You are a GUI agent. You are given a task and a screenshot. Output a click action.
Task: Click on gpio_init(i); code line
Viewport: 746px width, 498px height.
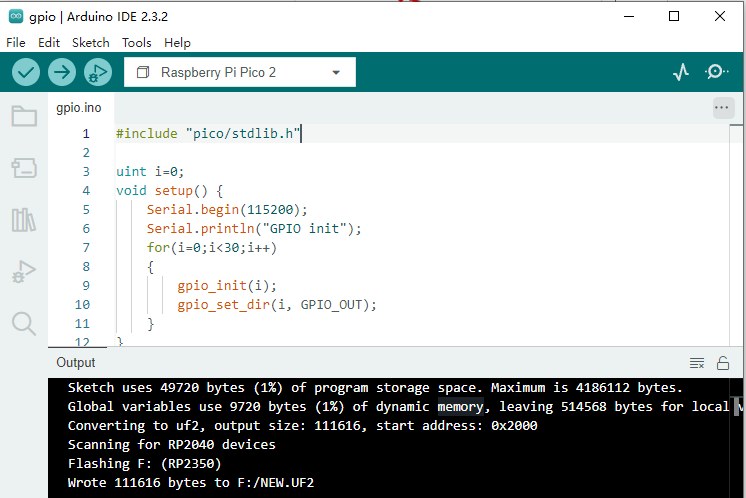click(x=227, y=286)
